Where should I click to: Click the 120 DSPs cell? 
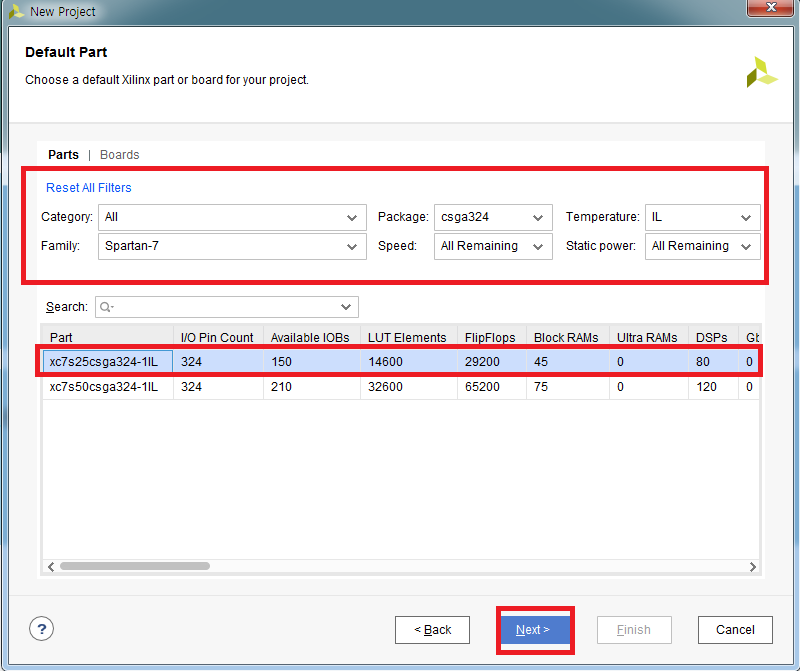tap(713, 387)
